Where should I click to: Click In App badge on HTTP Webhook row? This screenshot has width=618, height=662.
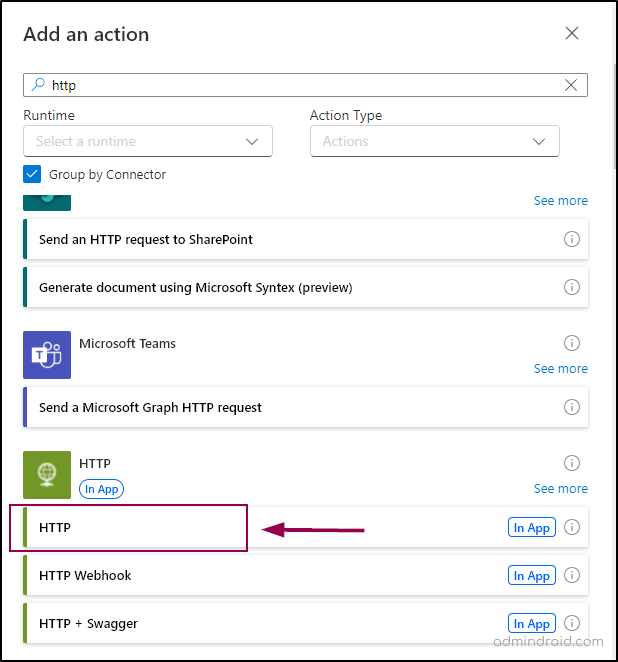point(531,575)
